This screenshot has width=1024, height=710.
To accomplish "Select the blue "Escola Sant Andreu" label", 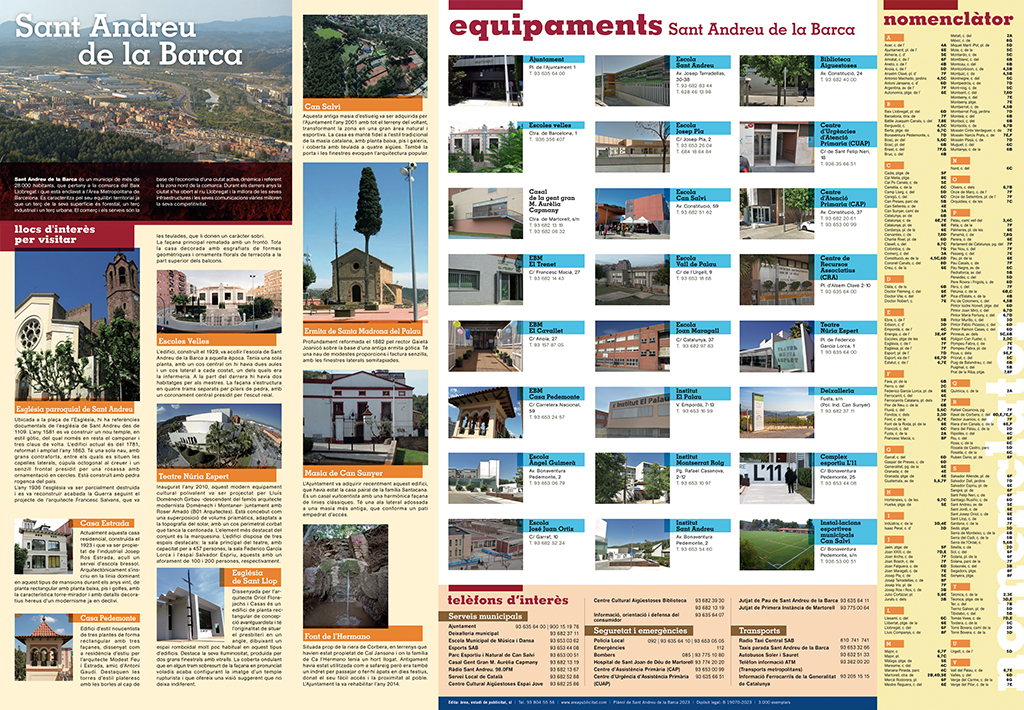I will tap(702, 62).
